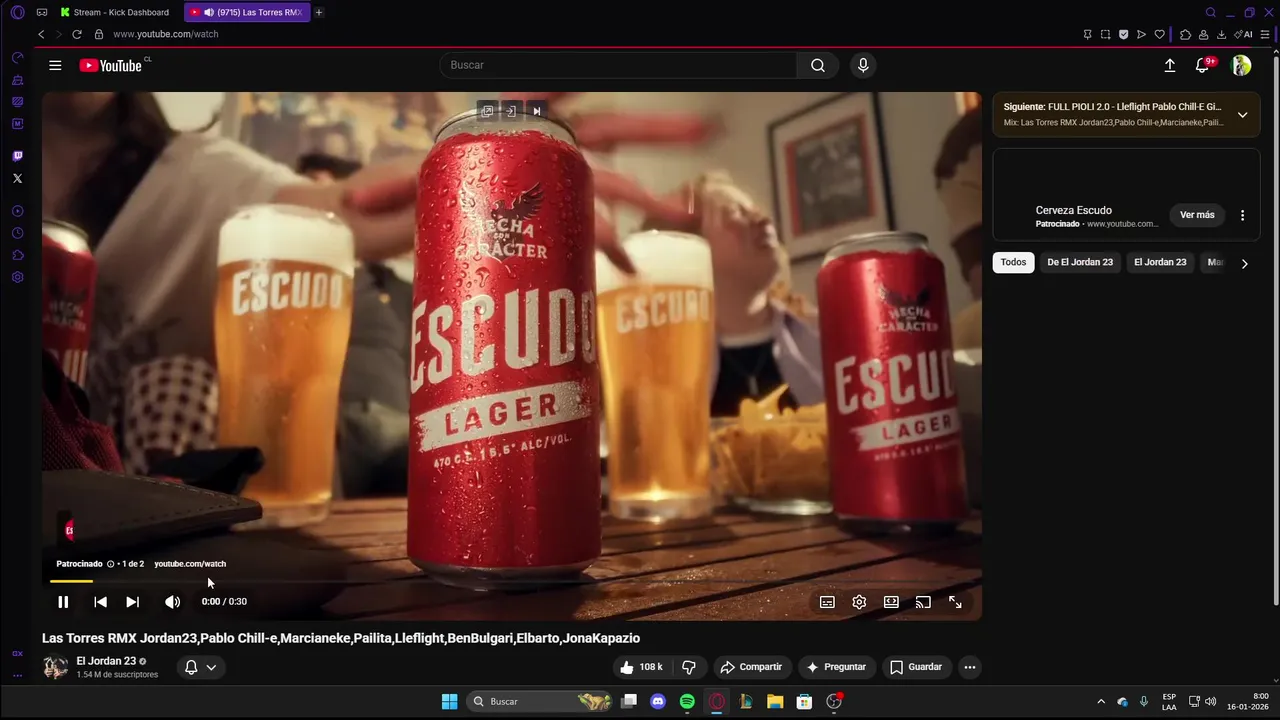Screen dimensions: 1280x720
Task: Mute the video volume
Action: pos(172,602)
